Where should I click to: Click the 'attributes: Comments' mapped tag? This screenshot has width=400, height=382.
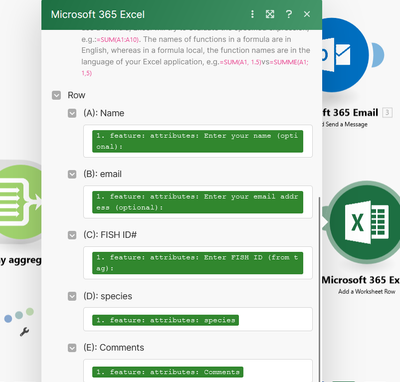(168, 372)
